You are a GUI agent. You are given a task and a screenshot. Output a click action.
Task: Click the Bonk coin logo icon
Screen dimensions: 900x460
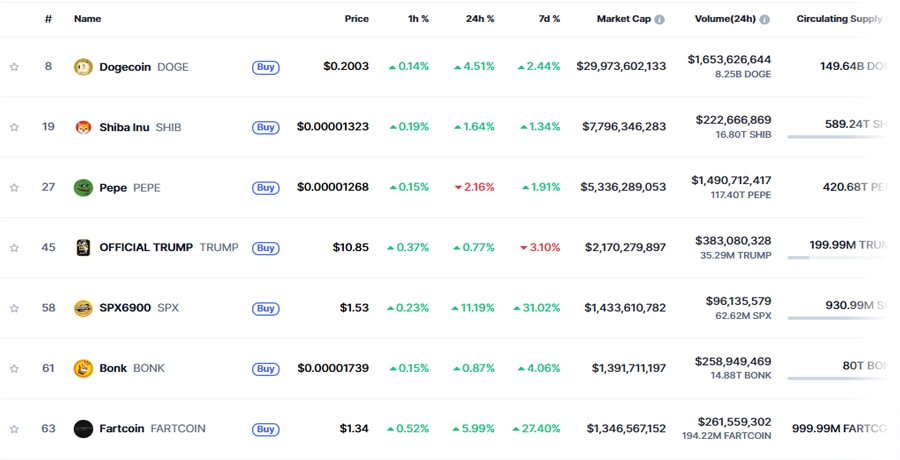coord(83,368)
